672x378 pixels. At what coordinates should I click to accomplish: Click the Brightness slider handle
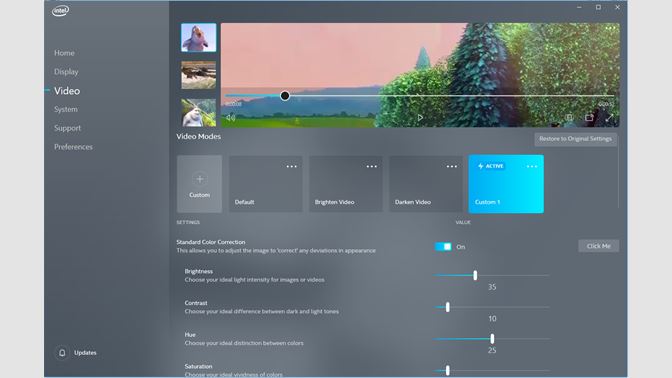[x=475, y=275]
